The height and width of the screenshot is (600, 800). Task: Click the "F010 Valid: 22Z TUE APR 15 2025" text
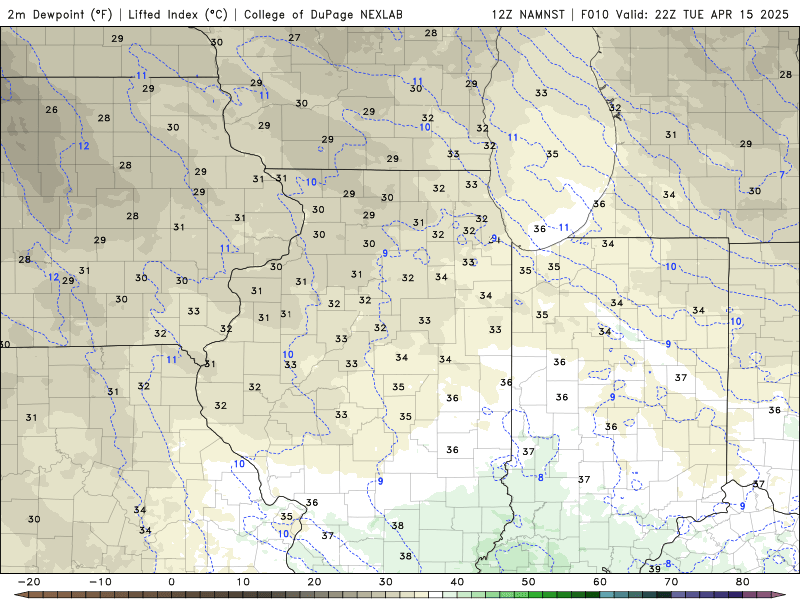[x=685, y=14]
